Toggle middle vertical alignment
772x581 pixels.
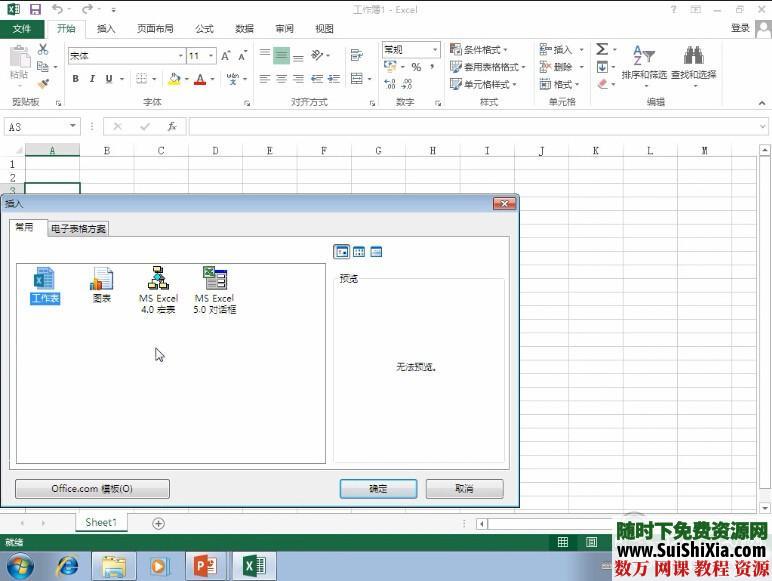(x=281, y=55)
